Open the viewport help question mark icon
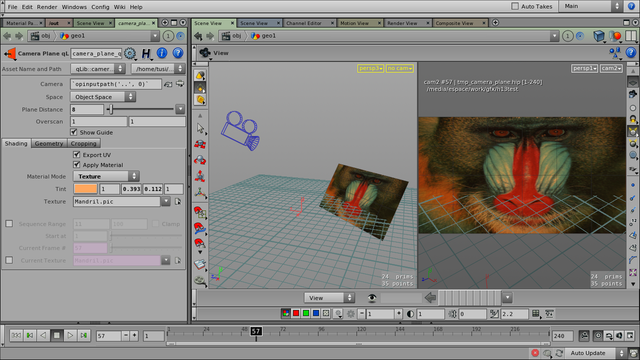This screenshot has width=640, height=360. pos(631,53)
